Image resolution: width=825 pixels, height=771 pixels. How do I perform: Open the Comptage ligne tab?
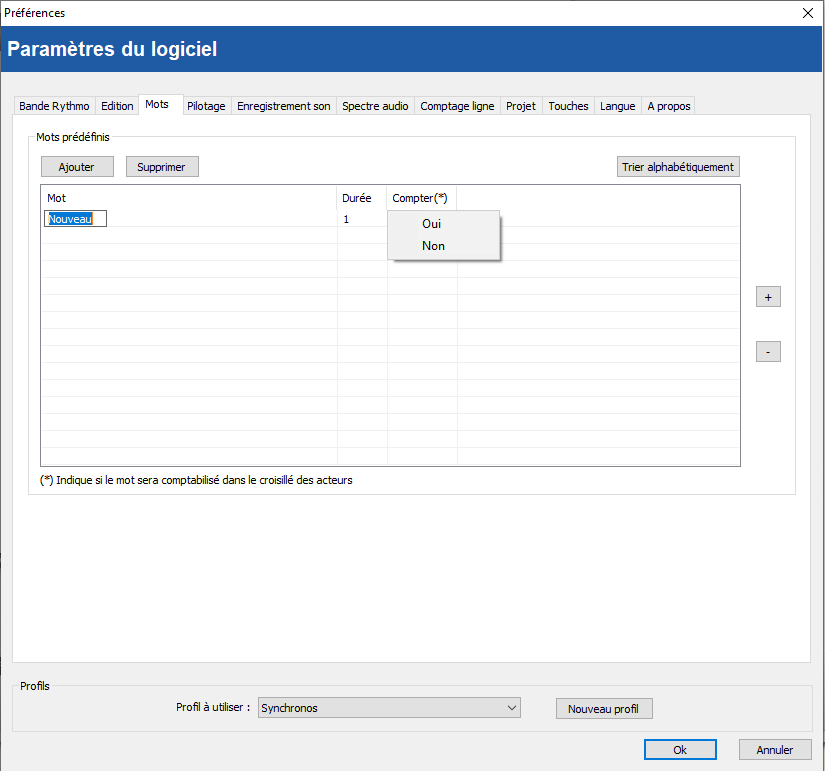tap(457, 106)
